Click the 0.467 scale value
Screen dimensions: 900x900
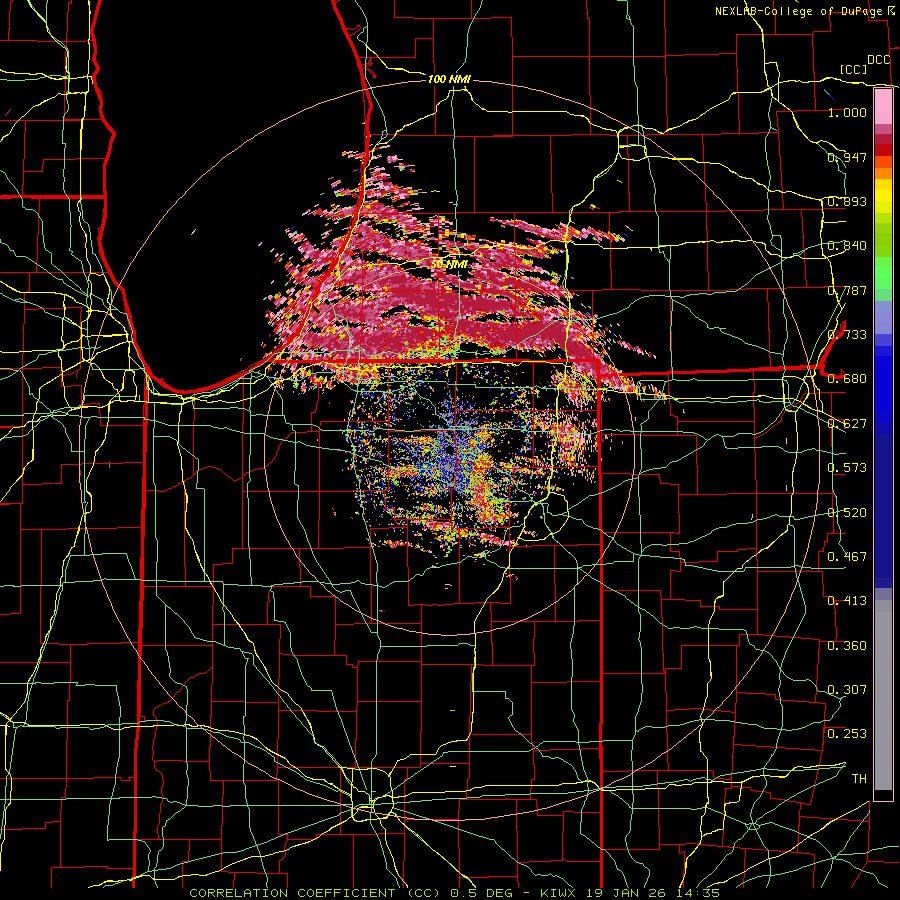click(847, 557)
